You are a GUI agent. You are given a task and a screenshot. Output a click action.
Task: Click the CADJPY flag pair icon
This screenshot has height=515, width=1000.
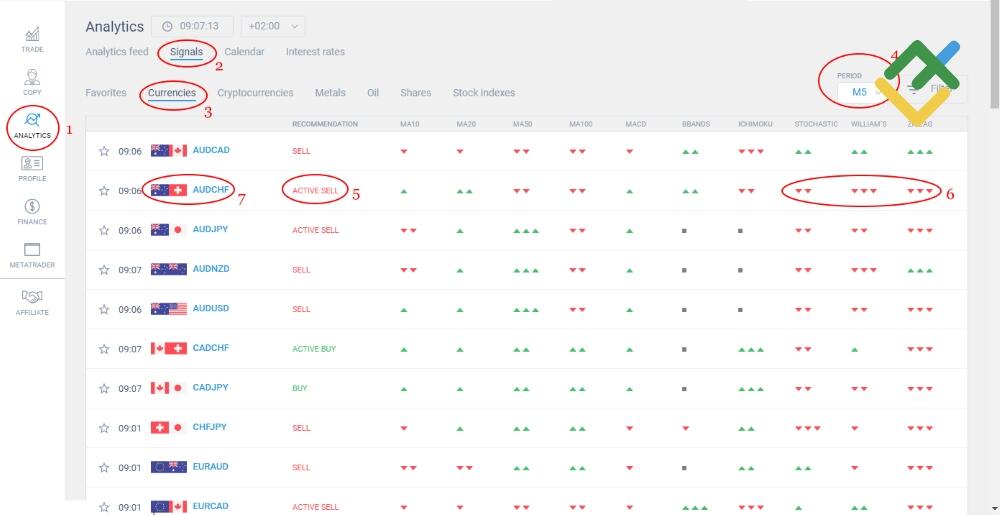click(169, 388)
